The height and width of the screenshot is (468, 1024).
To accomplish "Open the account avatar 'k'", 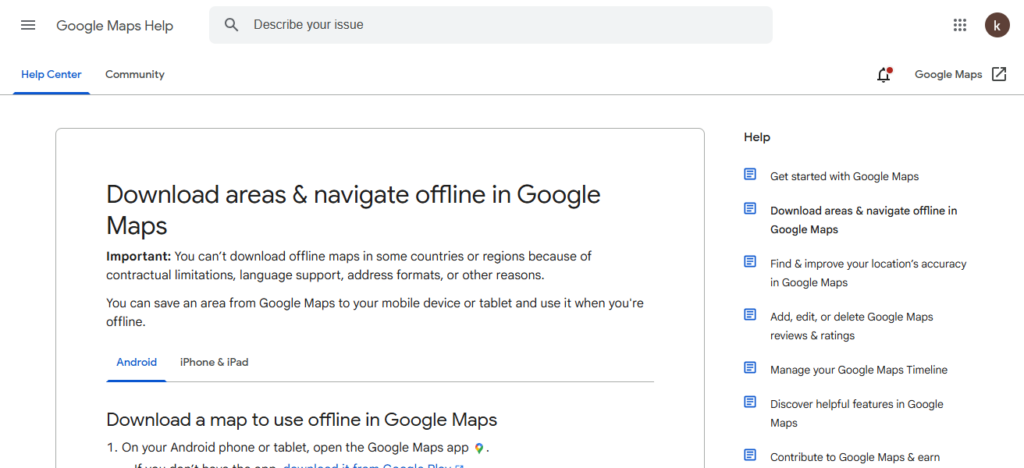I will 997,25.
